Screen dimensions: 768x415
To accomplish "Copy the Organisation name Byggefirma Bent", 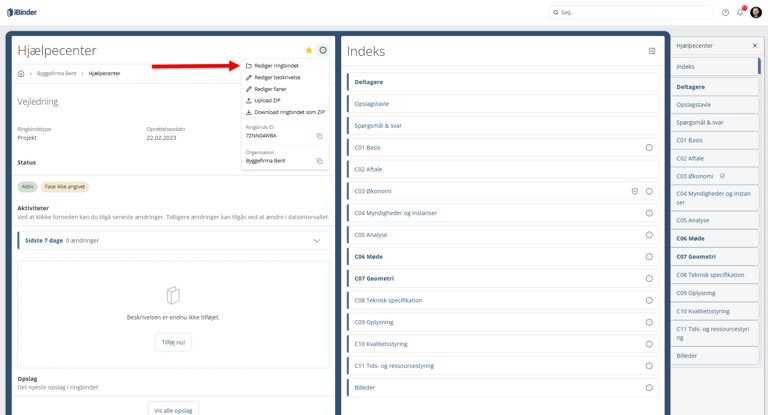I will pyautogui.click(x=319, y=160).
